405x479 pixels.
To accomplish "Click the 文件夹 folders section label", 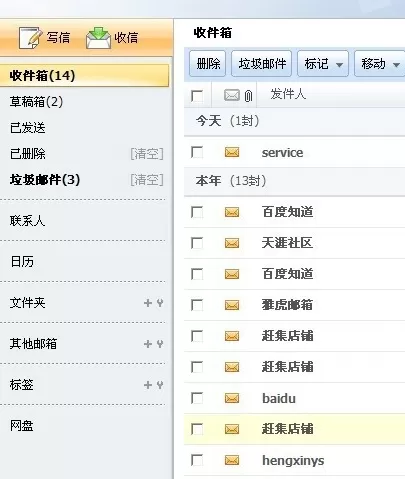I will pyautogui.click(x=27, y=303).
